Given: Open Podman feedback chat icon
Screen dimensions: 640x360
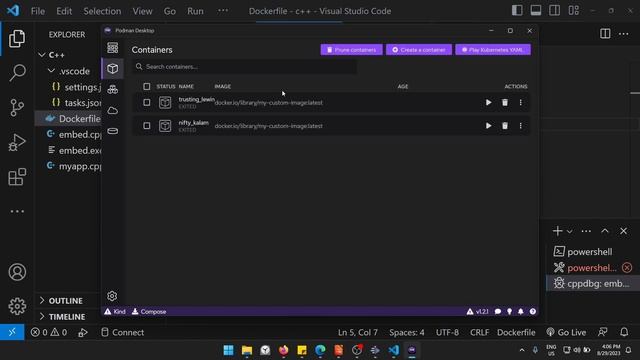Looking at the screenshot, I should click(x=498, y=311).
